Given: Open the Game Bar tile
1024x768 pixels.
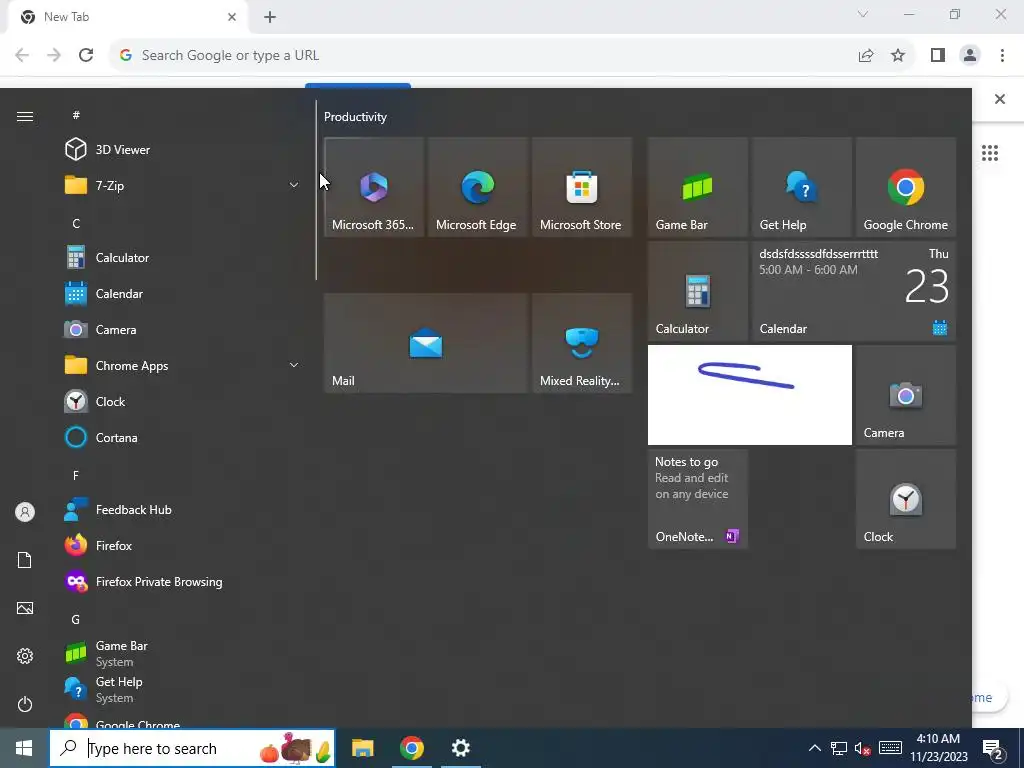Looking at the screenshot, I should [697, 187].
